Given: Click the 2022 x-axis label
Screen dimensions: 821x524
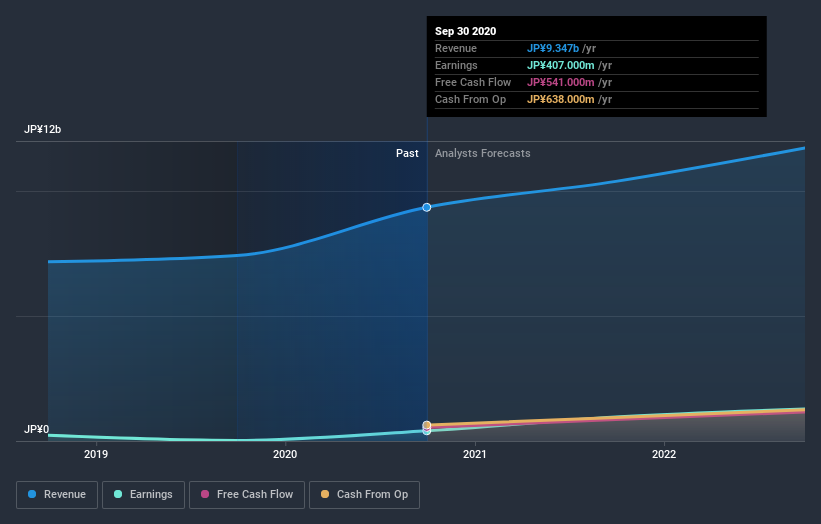Looking at the screenshot, I should point(664,454).
